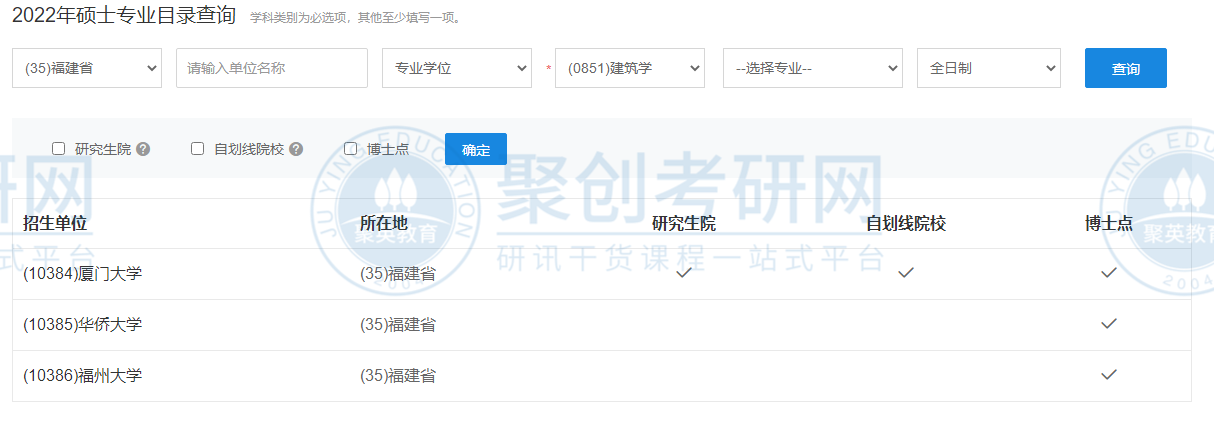Viewport: 1214px width, 422px height.
Task: Open the 福建省 province dropdown
Action: pos(87,68)
